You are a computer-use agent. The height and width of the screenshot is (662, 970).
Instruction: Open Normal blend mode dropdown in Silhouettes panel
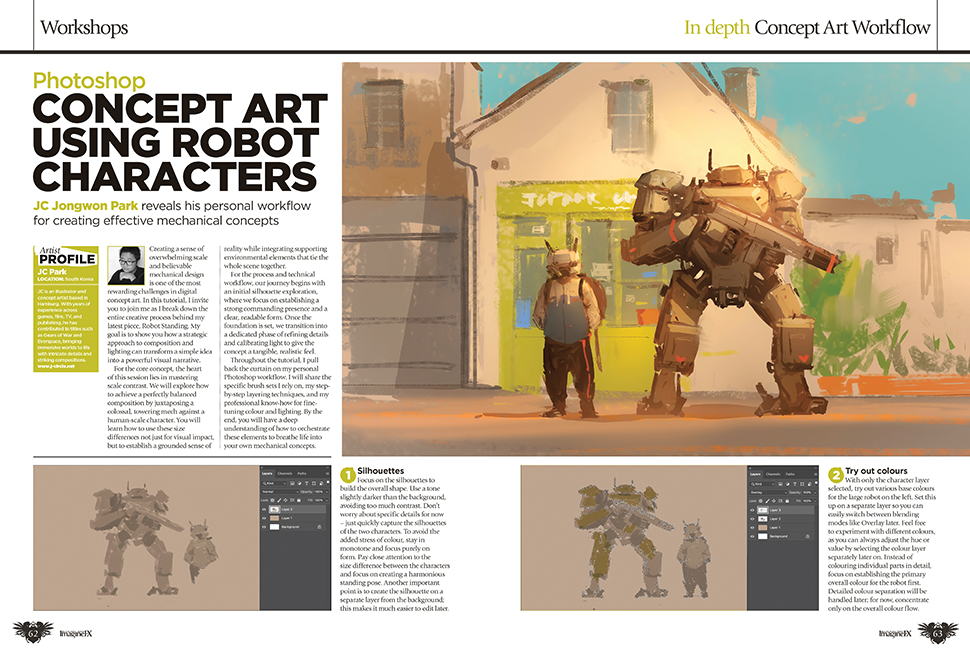tap(280, 492)
